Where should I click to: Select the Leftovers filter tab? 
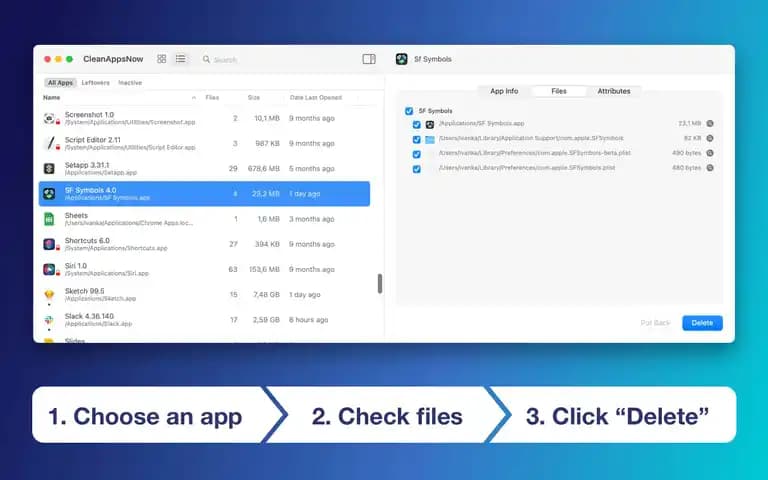pyautogui.click(x=96, y=83)
